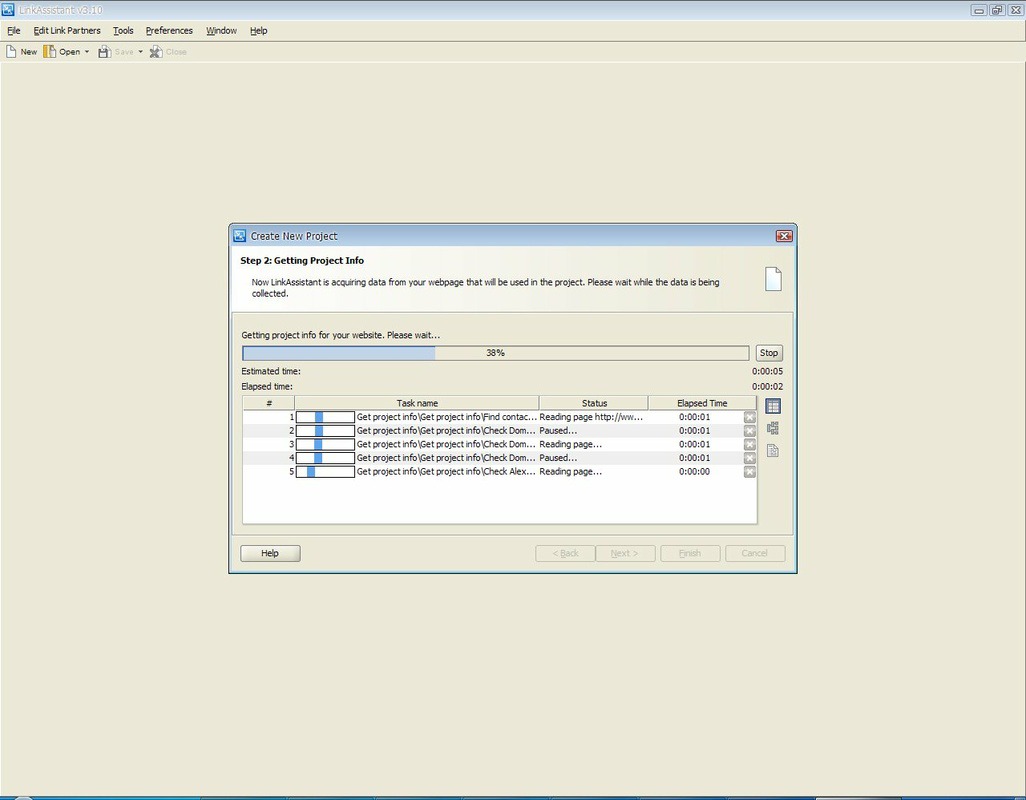The image size is (1026, 800).
Task: Click the LinkAssistant app icon in title bar
Action: tap(8, 10)
